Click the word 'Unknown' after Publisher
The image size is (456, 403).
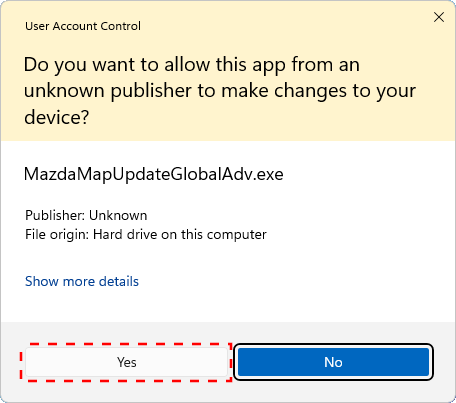pos(118,215)
